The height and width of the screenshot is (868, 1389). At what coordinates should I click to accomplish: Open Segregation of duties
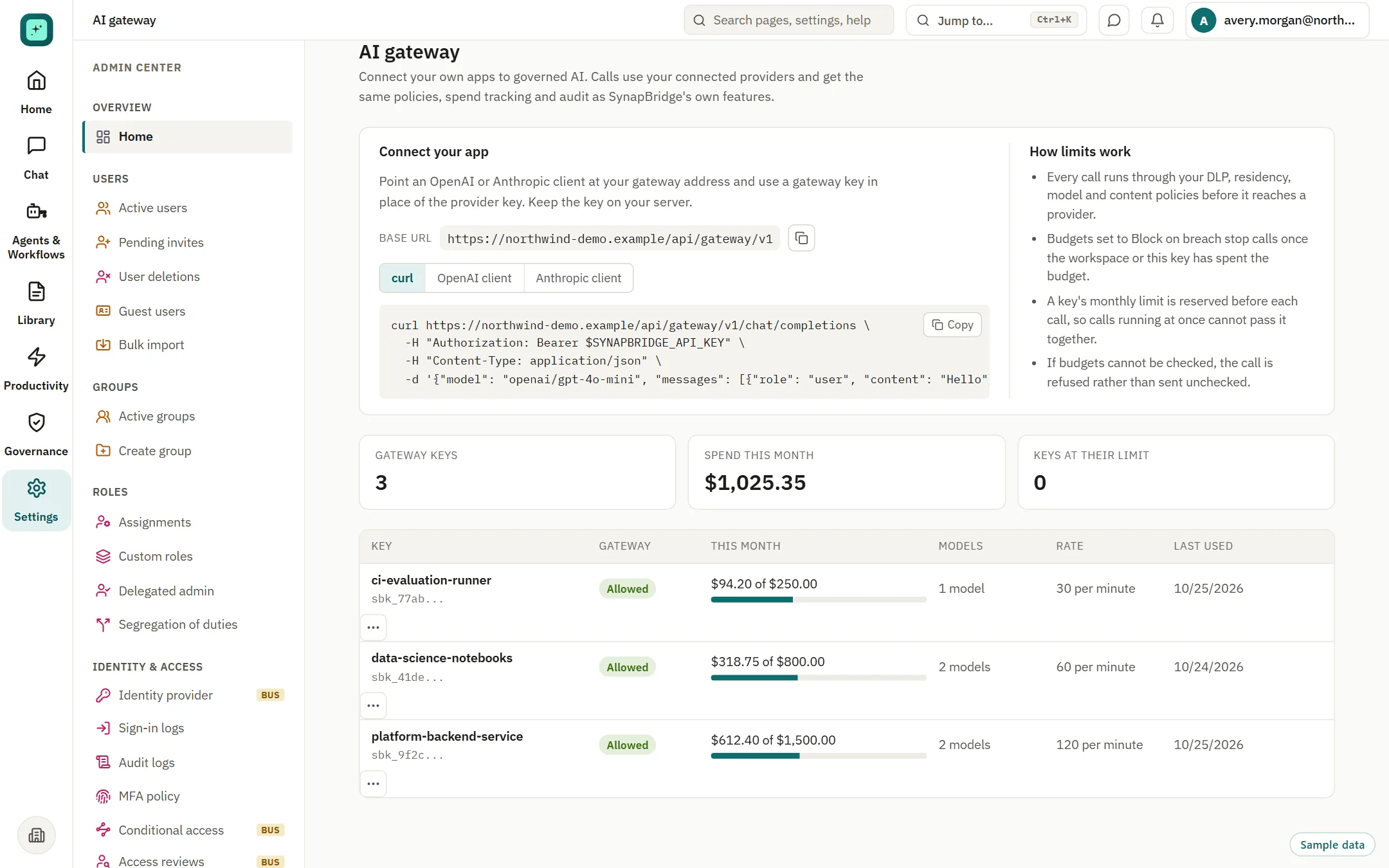coord(187,624)
